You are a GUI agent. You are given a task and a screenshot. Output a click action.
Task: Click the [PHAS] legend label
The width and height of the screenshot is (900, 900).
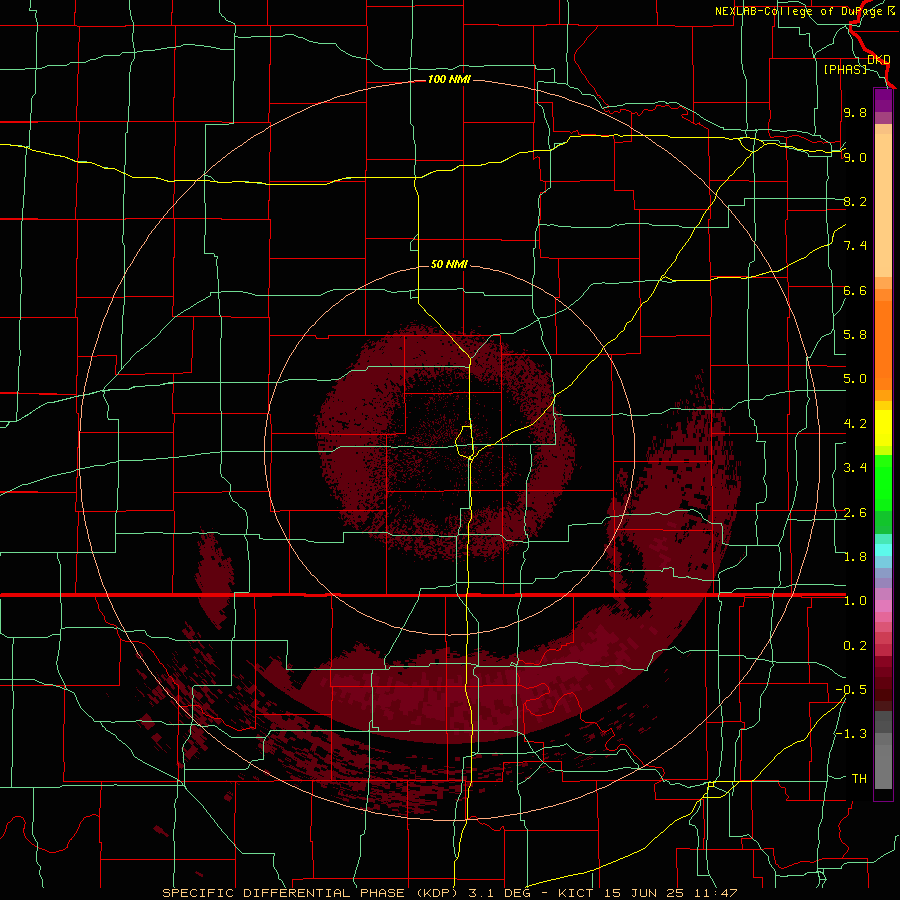[845, 69]
